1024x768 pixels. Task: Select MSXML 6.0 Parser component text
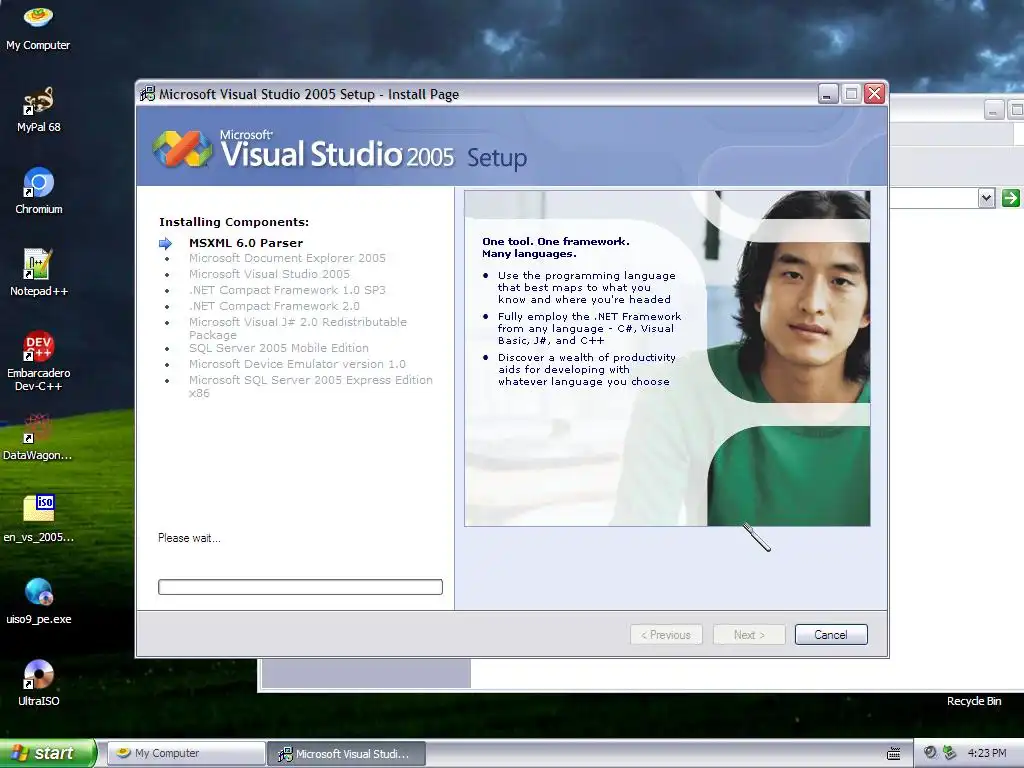click(x=246, y=243)
